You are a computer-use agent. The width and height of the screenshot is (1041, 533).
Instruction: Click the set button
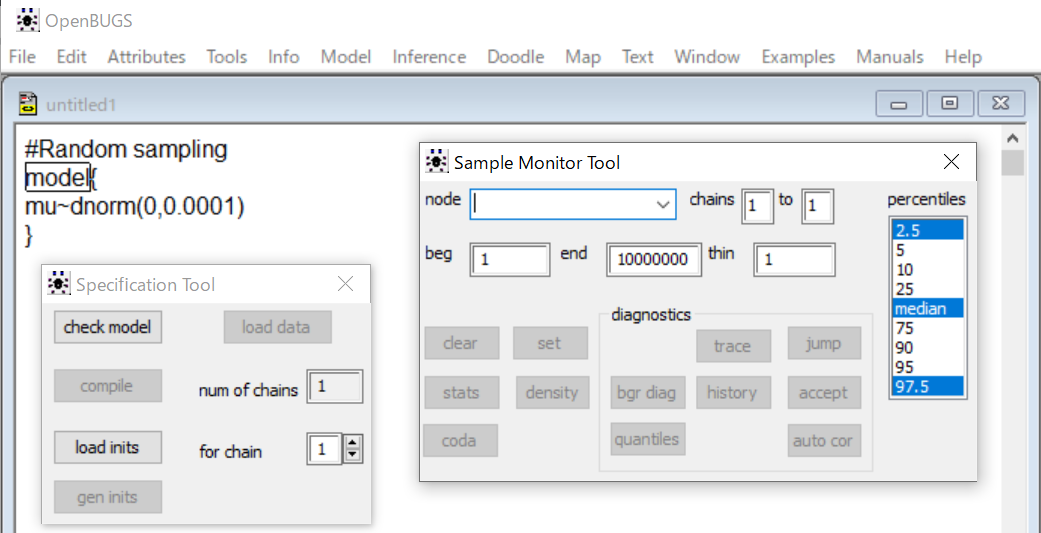click(550, 343)
